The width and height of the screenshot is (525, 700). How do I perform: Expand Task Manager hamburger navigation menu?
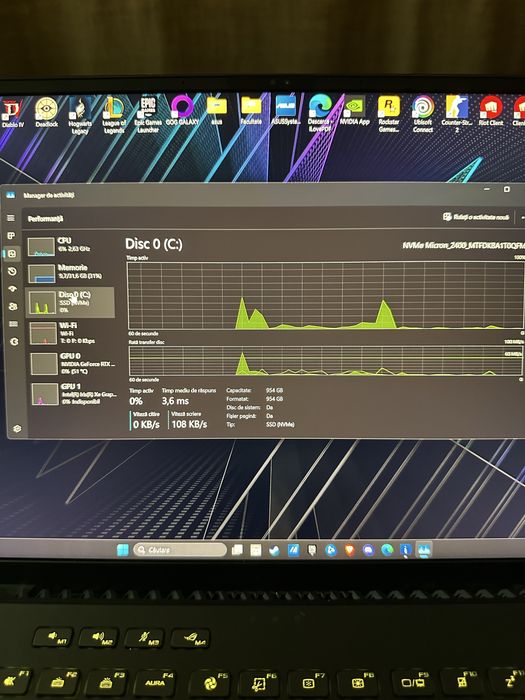pos(11,218)
